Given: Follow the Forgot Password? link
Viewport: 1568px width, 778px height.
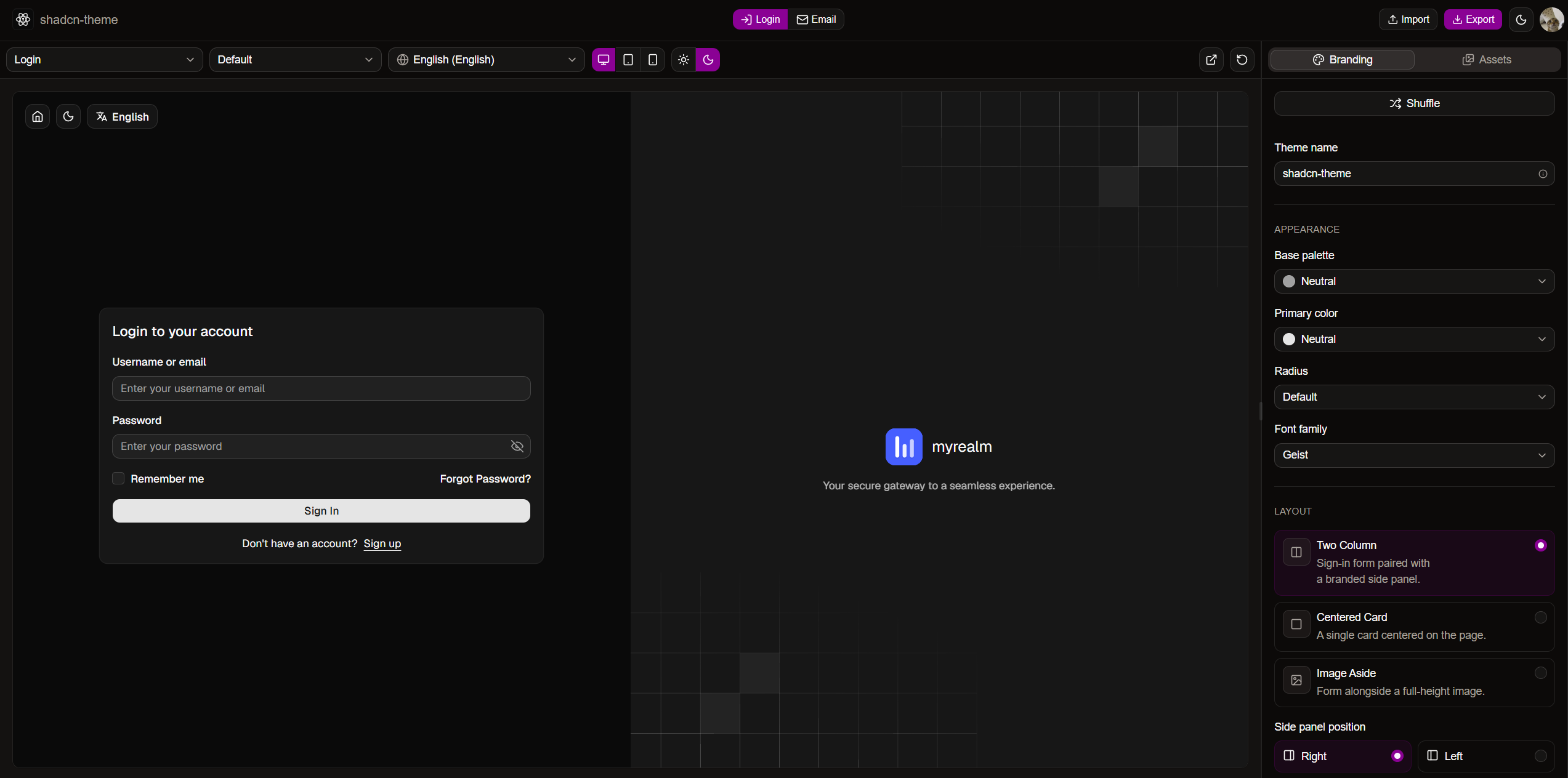Looking at the screenshot, I should [x=485, y=479].
